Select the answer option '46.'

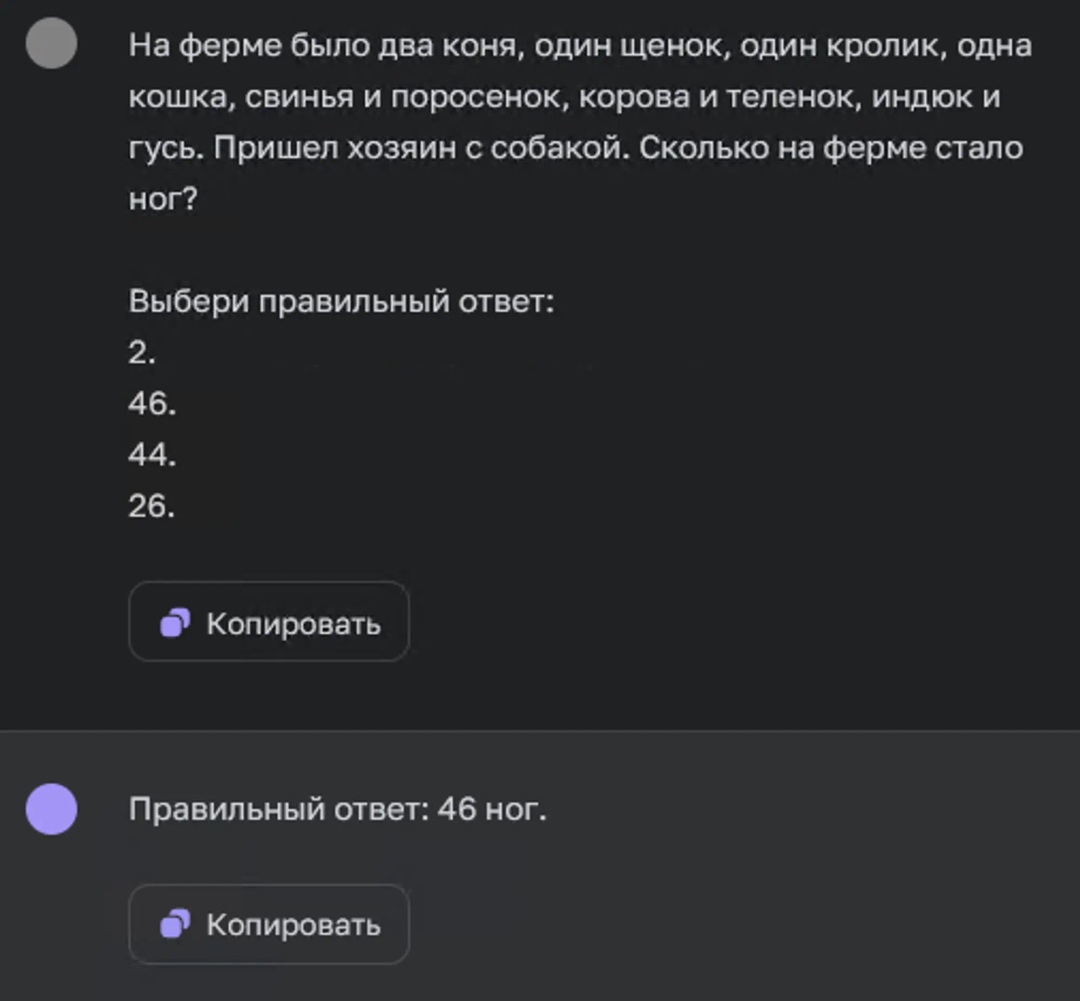(x=150, y=403)
